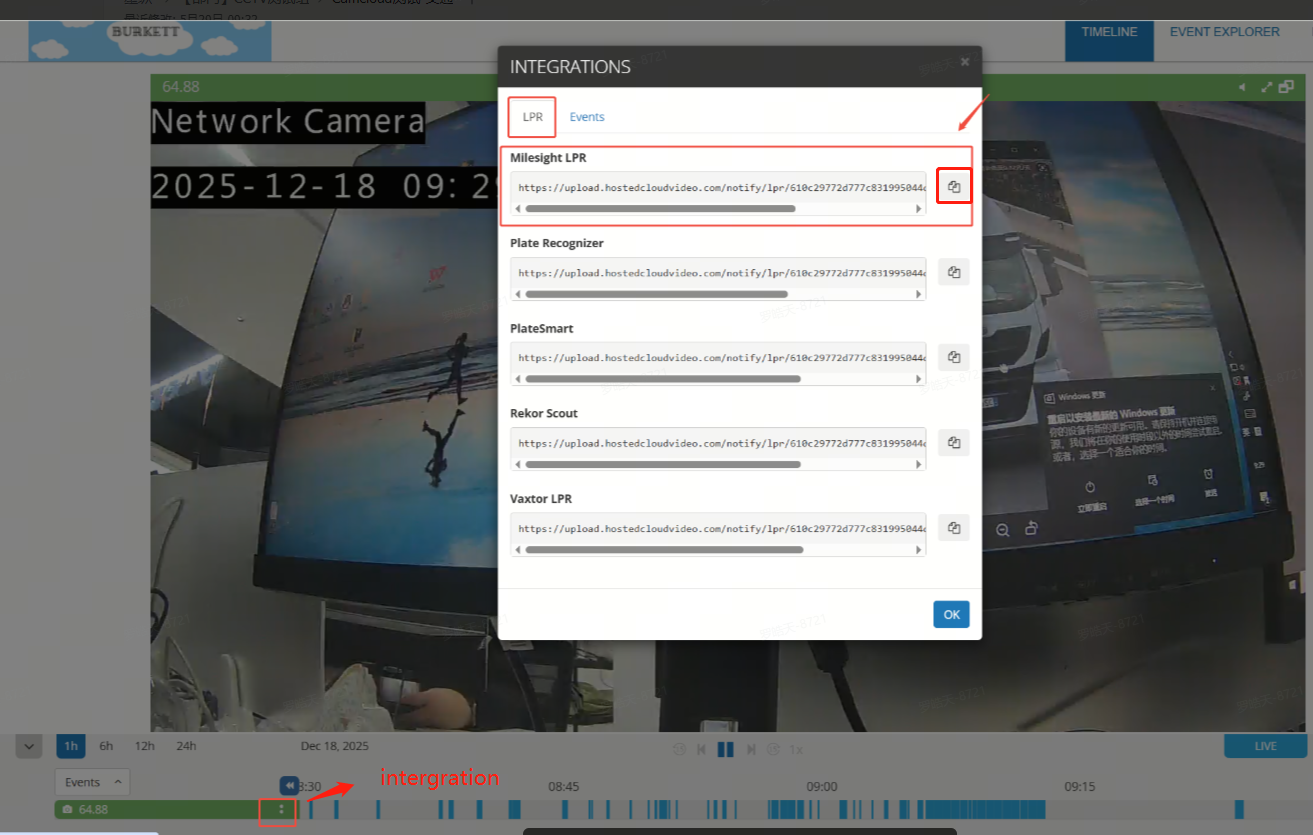Change the 1x playback speed
The height and width of the screenshot is (835, 1313).
tap(796, 749)
